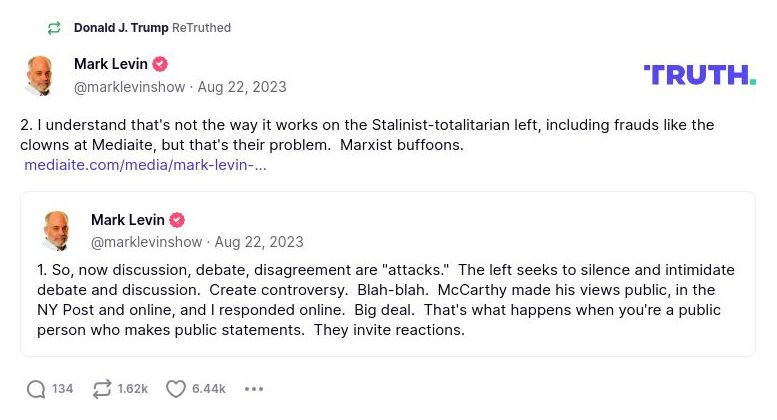Like the post with the heart icon
777x420 pixels.
(175, 389)
